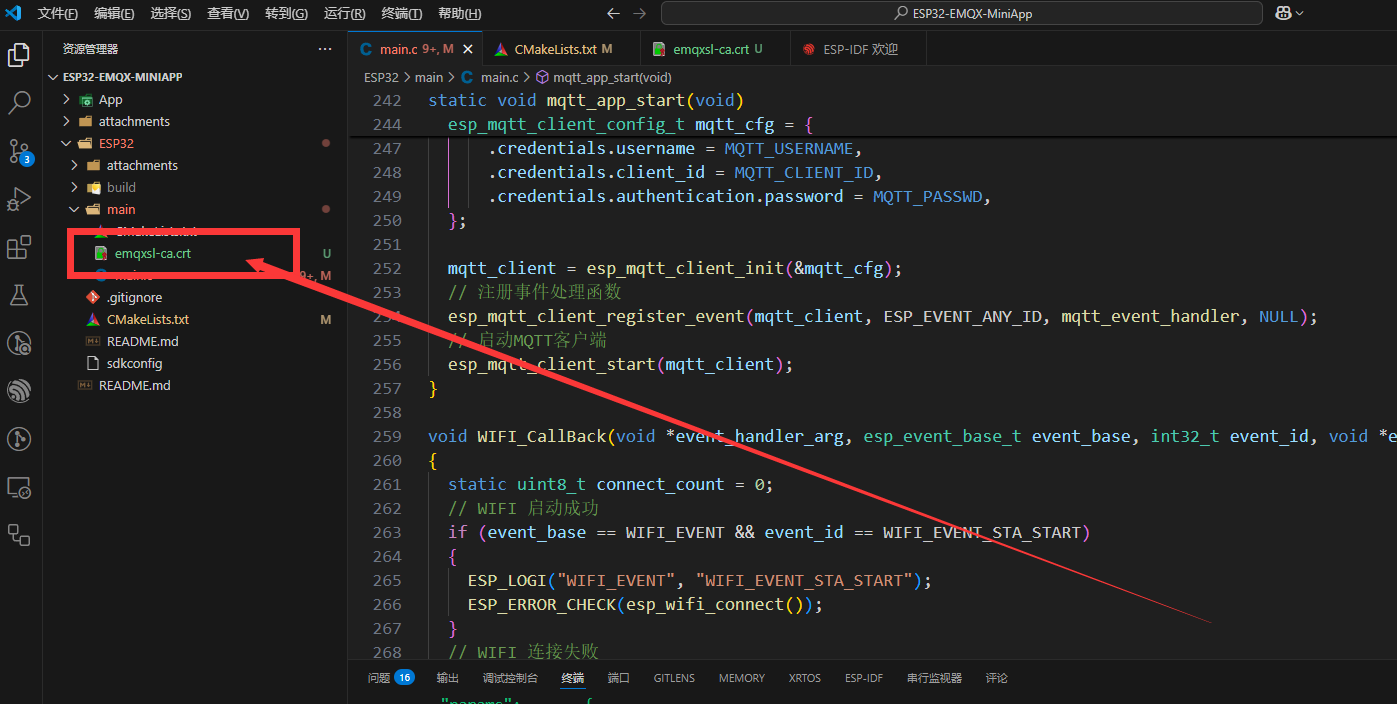
Task: Open explorer panel more actions (…) menu
Action: pos(325,49)
